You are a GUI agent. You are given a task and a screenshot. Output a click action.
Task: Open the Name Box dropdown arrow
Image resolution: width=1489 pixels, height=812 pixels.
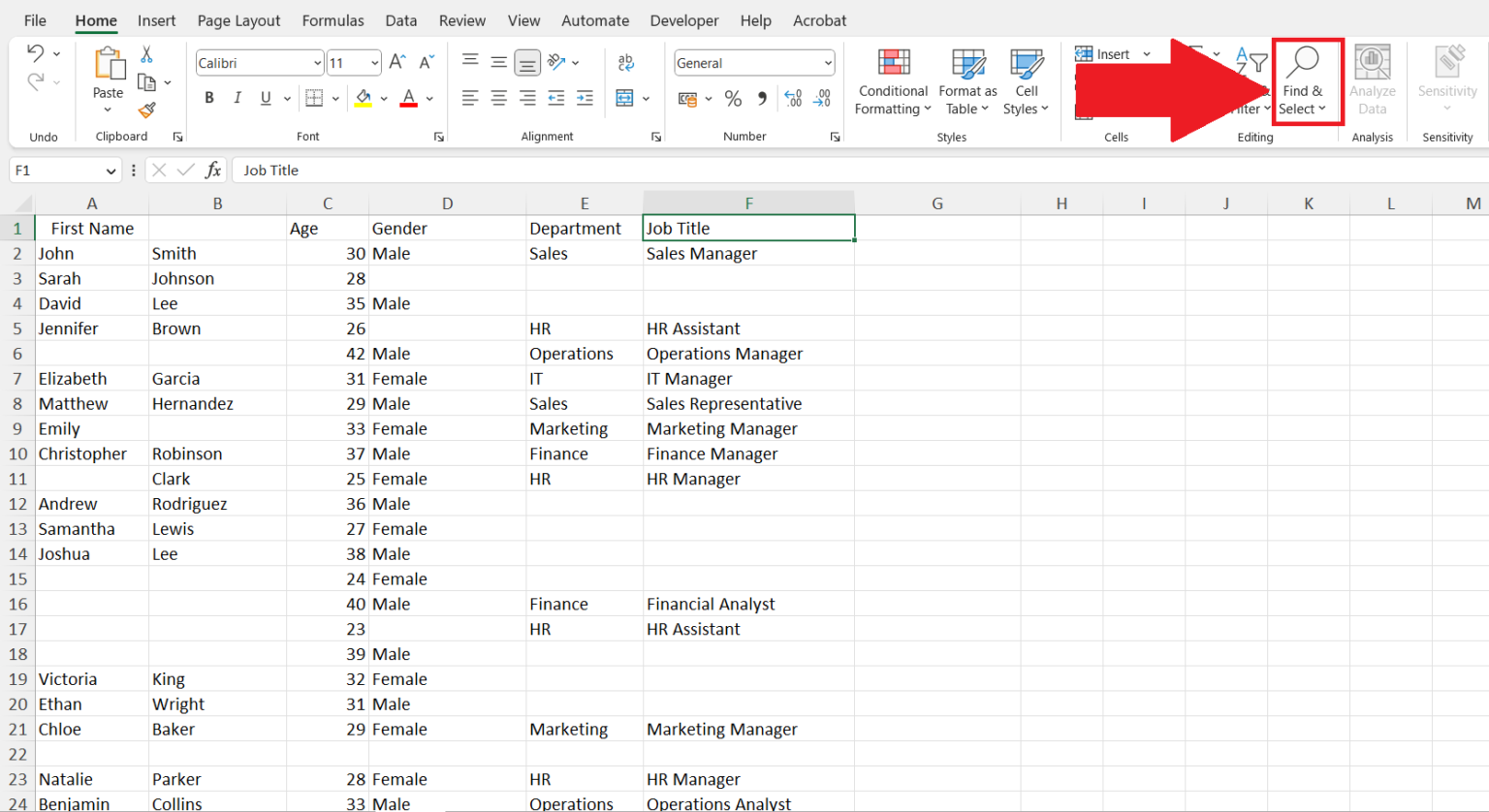coord(111,171)
